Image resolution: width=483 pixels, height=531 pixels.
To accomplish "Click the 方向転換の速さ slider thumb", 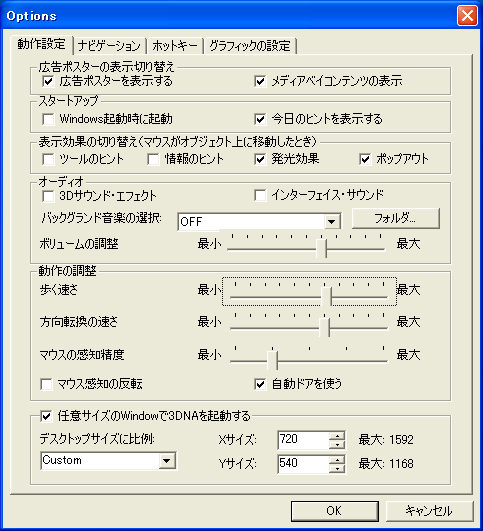I will pos(324,327).
